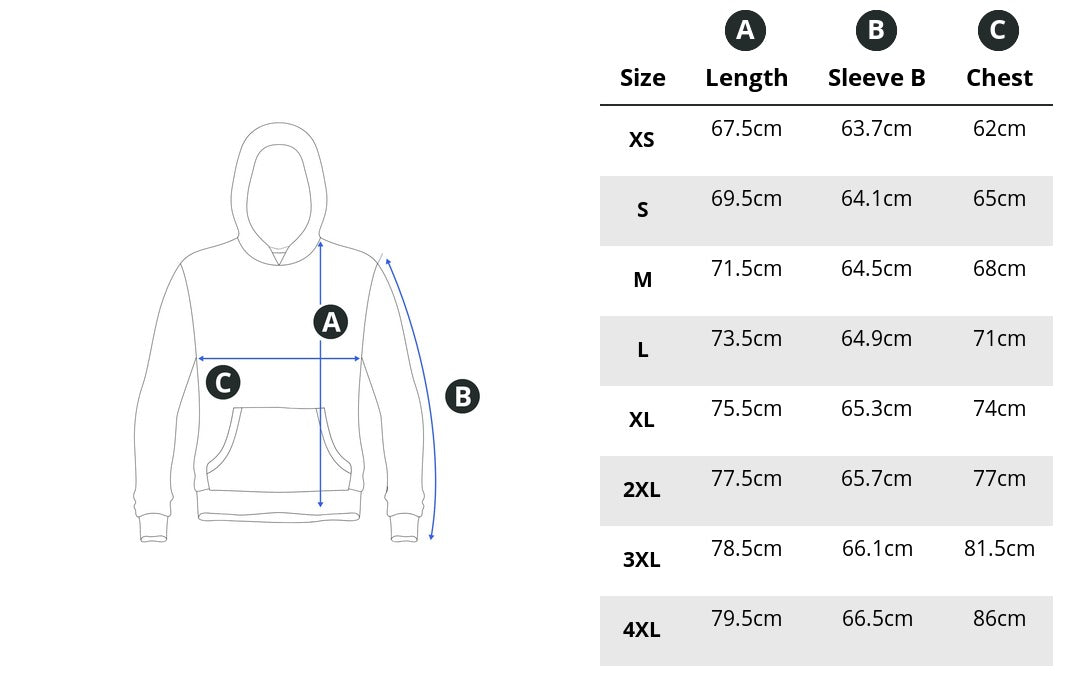Click the B marker beside the hoodie sleeve
This screenshot has width=1073, height=700.
click(x=462, y=397)
